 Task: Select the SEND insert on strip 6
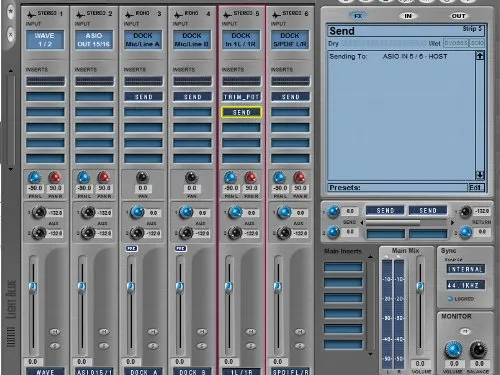[290, 97]
